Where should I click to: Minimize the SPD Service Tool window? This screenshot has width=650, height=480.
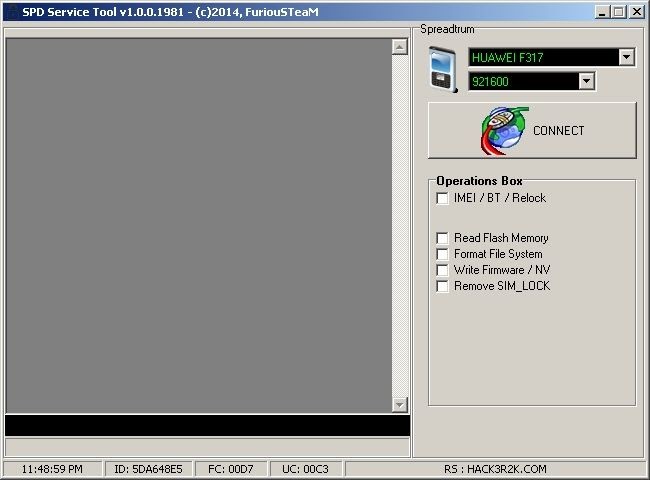click(x=602, y=12)
